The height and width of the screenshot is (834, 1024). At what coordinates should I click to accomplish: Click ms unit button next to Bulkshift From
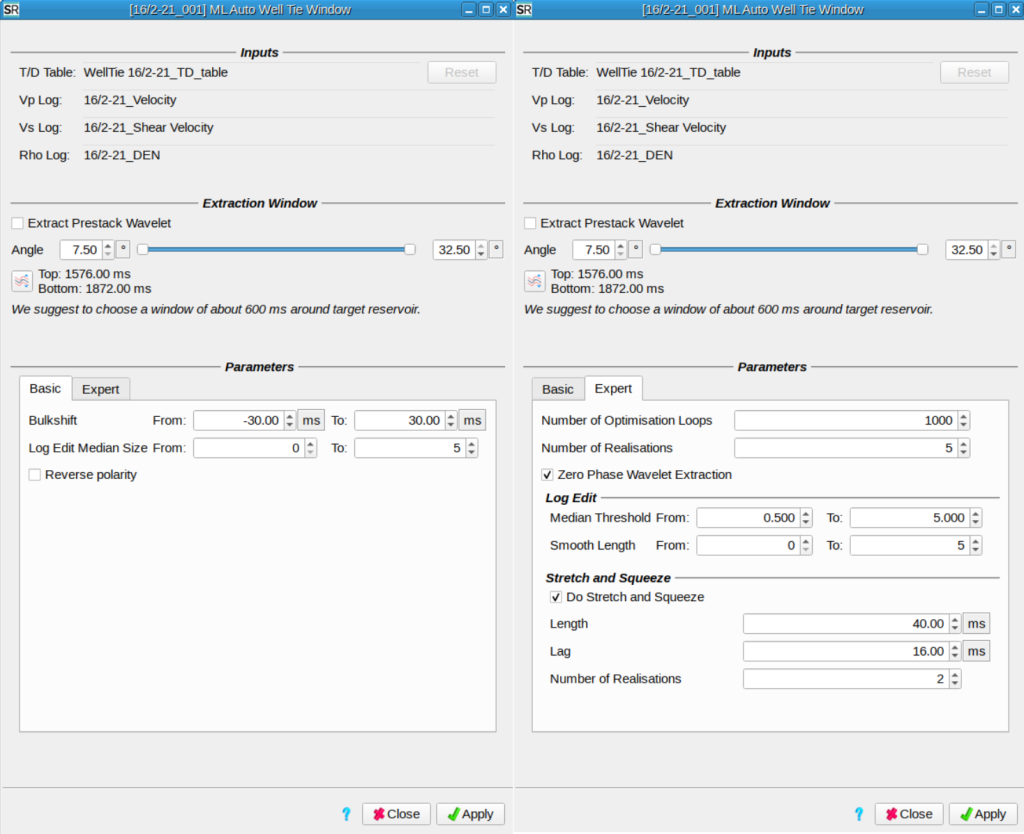click(311, 420)
